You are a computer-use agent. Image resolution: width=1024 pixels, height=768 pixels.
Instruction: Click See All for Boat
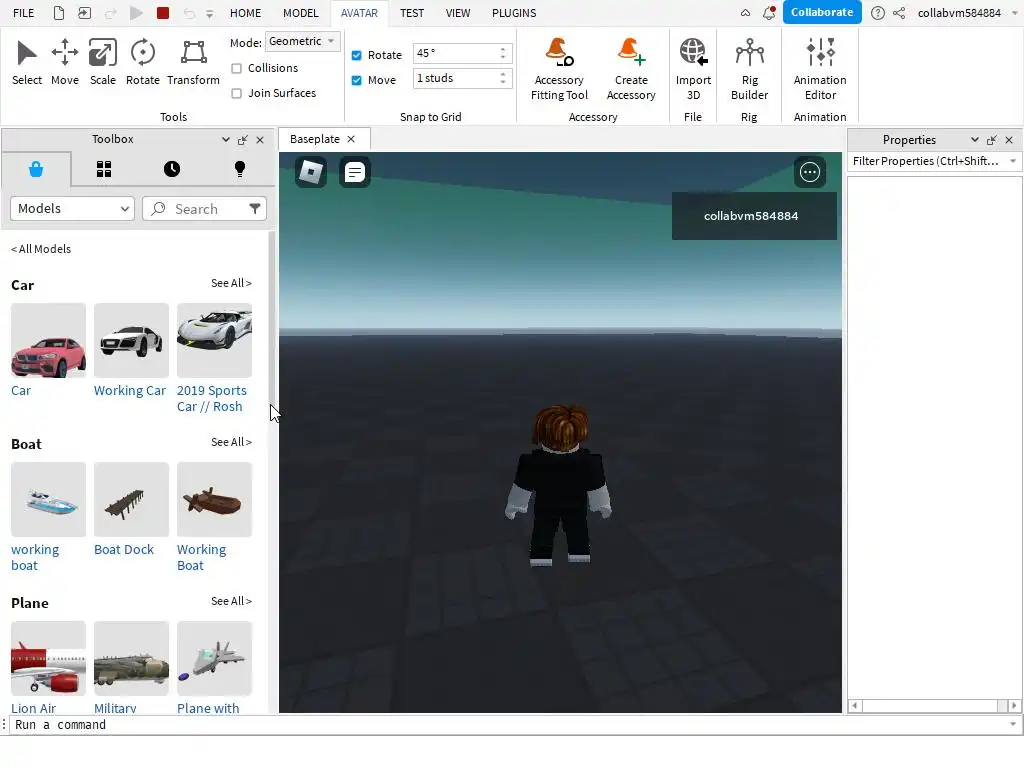point(231,442)
